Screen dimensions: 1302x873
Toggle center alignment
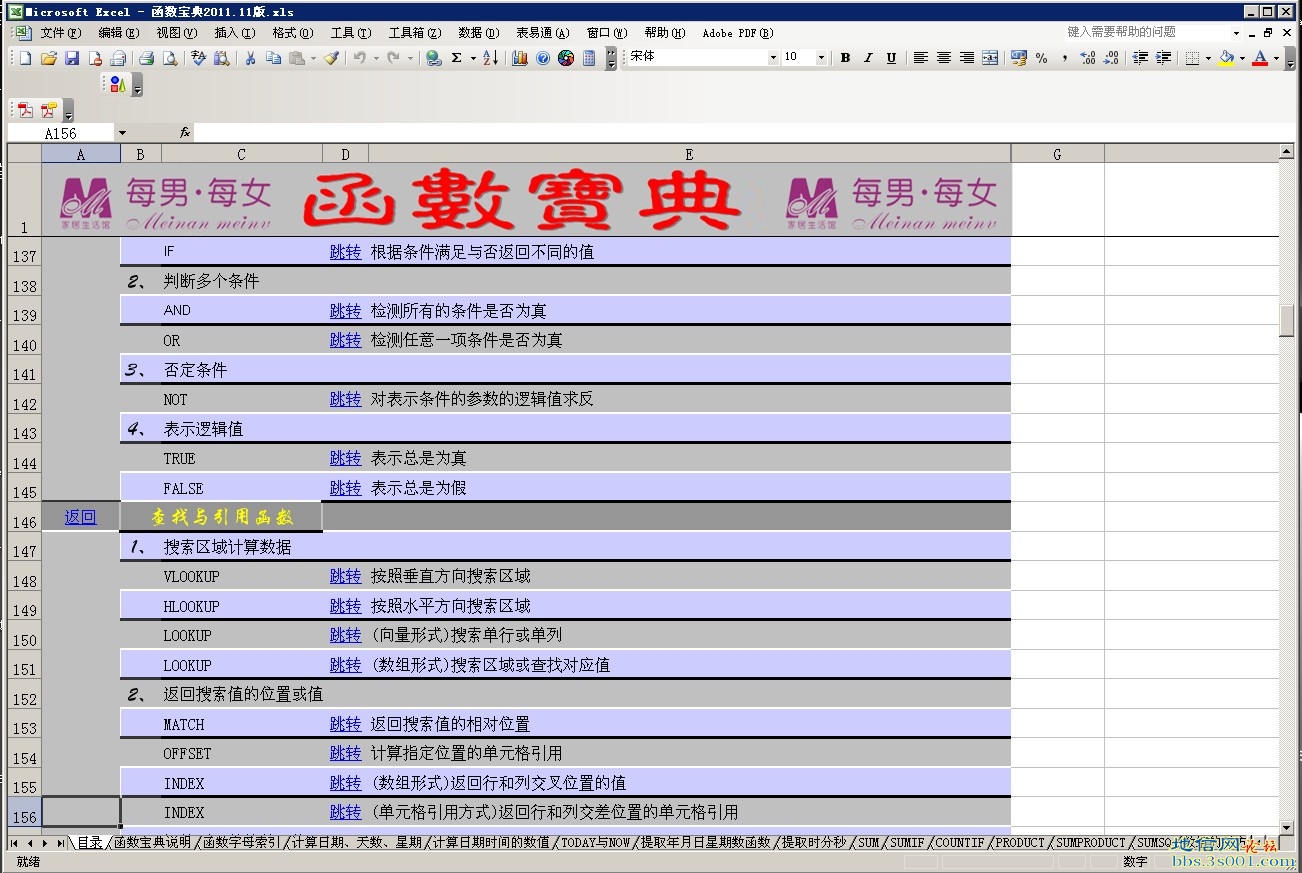[x=943, y=58]
